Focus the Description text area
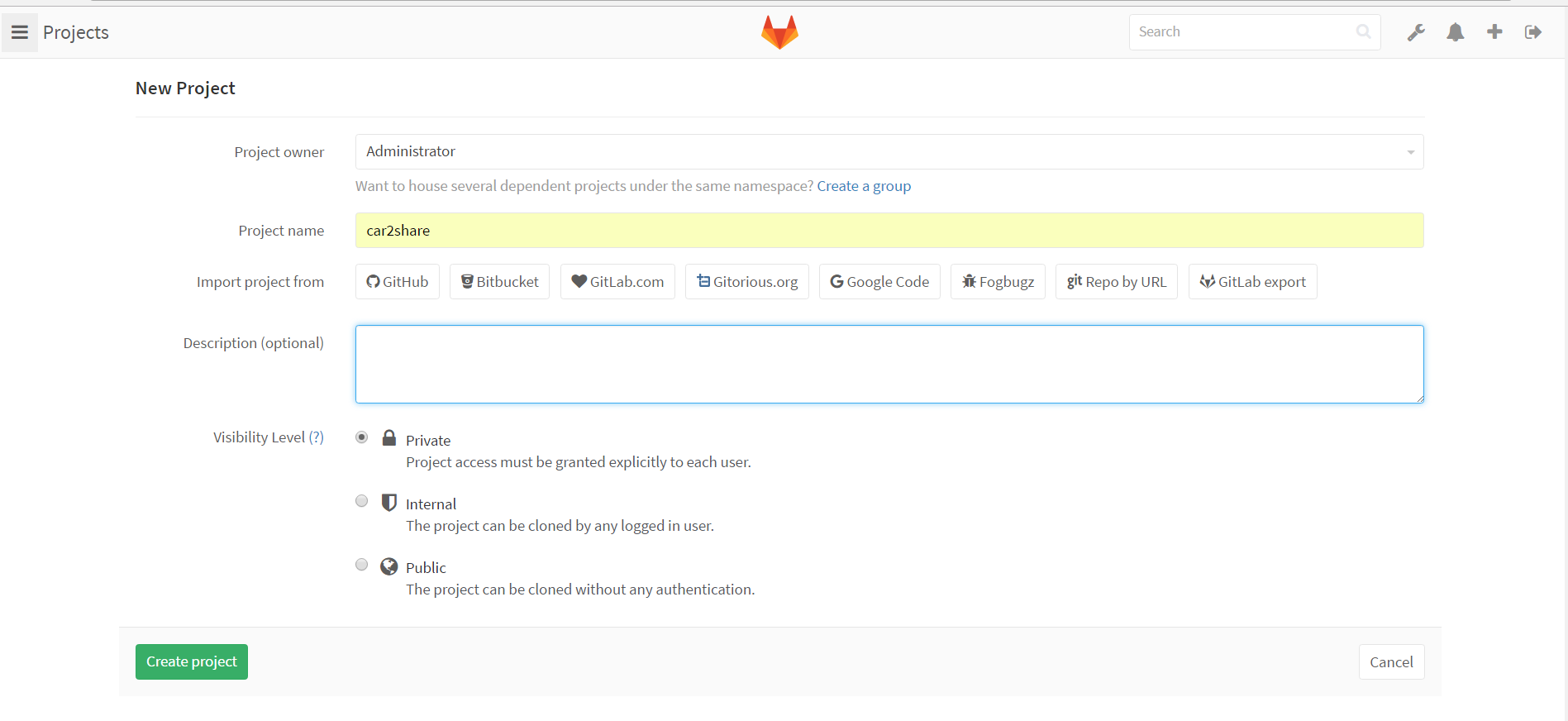This screenshot has width=1568, height=721. [x=889, y=364]
